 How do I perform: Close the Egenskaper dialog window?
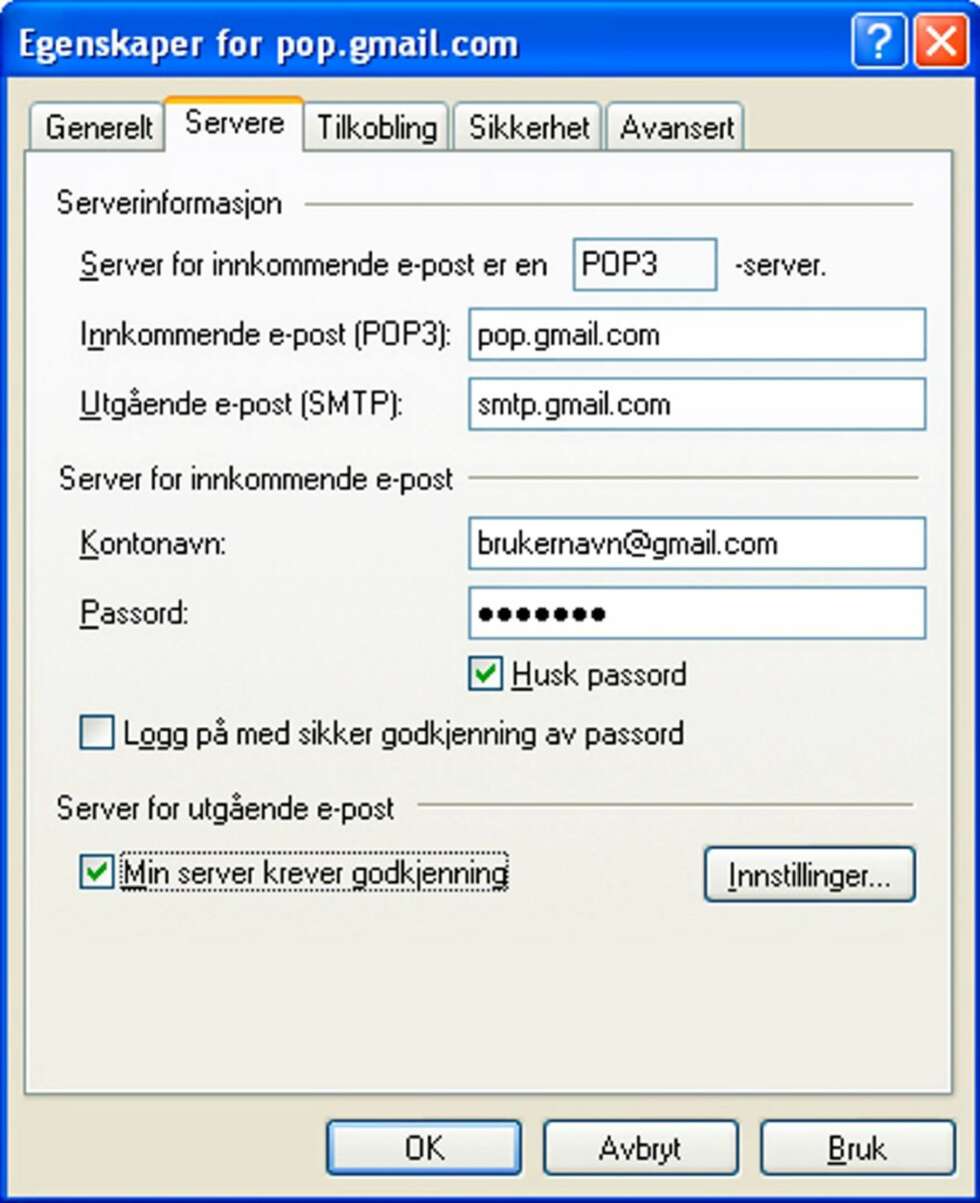tap(941, 42)
